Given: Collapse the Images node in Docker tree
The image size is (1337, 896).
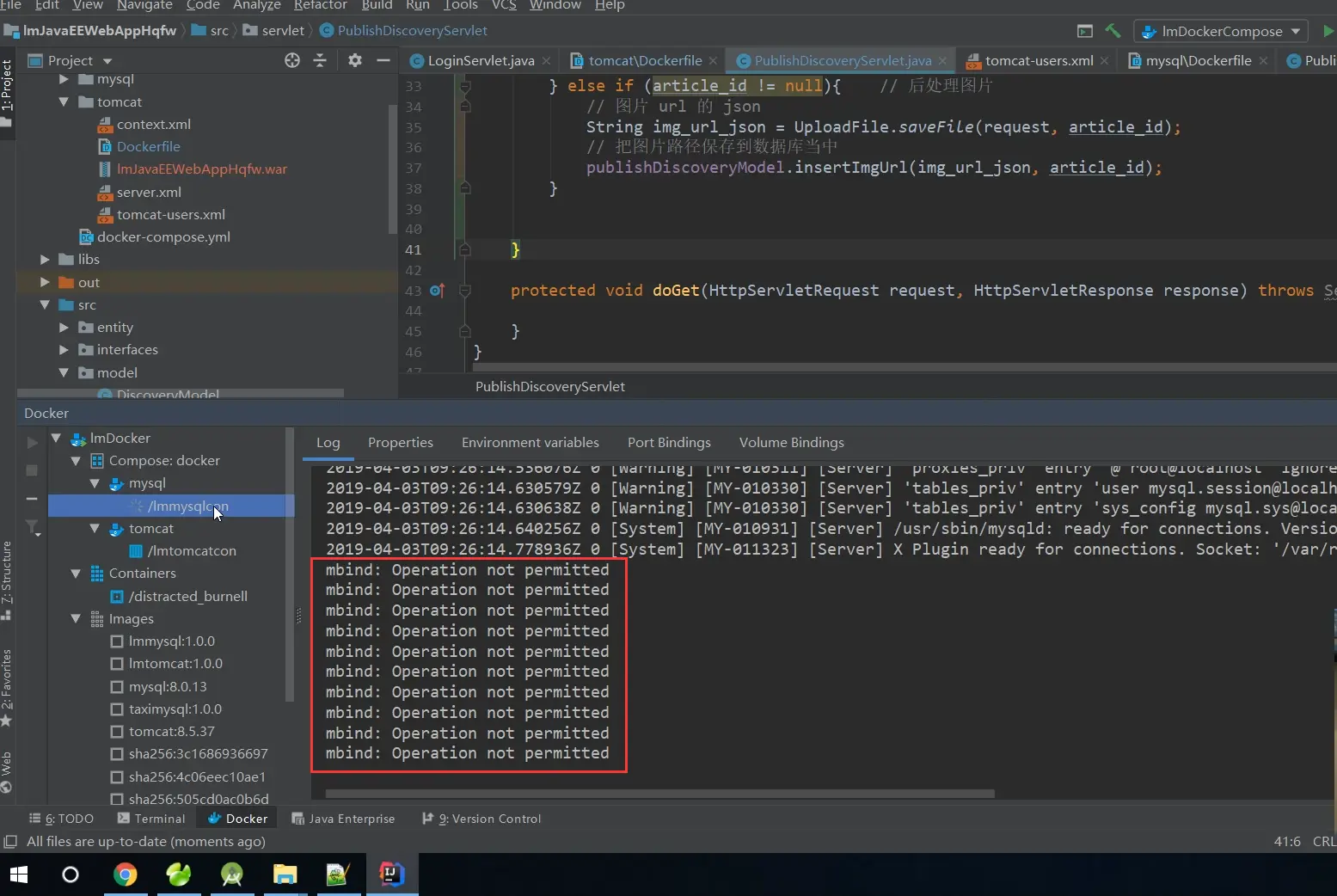Looking at the screenshot, I should 76,618.
